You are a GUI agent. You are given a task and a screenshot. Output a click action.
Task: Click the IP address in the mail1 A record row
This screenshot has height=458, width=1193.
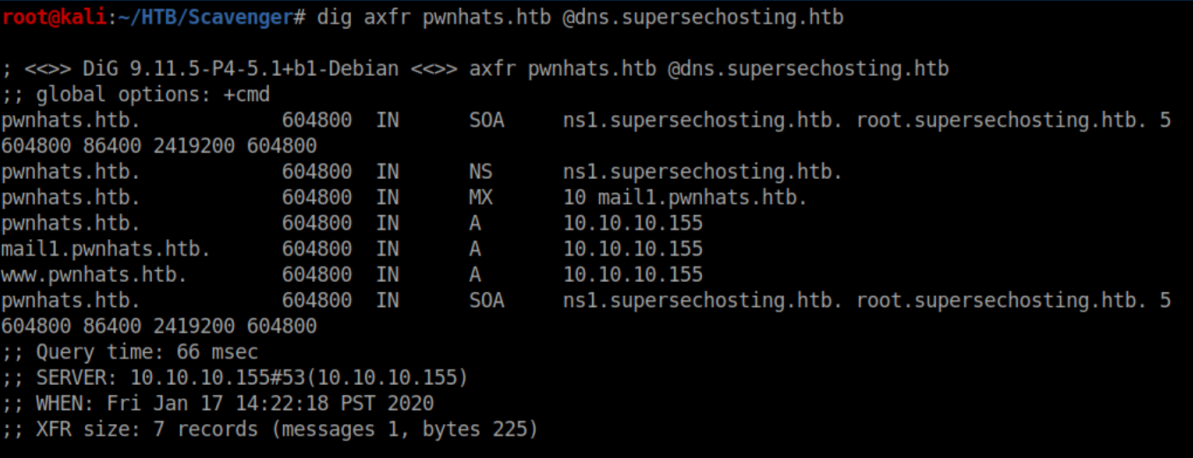pyautogui.click(x=633, y=249)
